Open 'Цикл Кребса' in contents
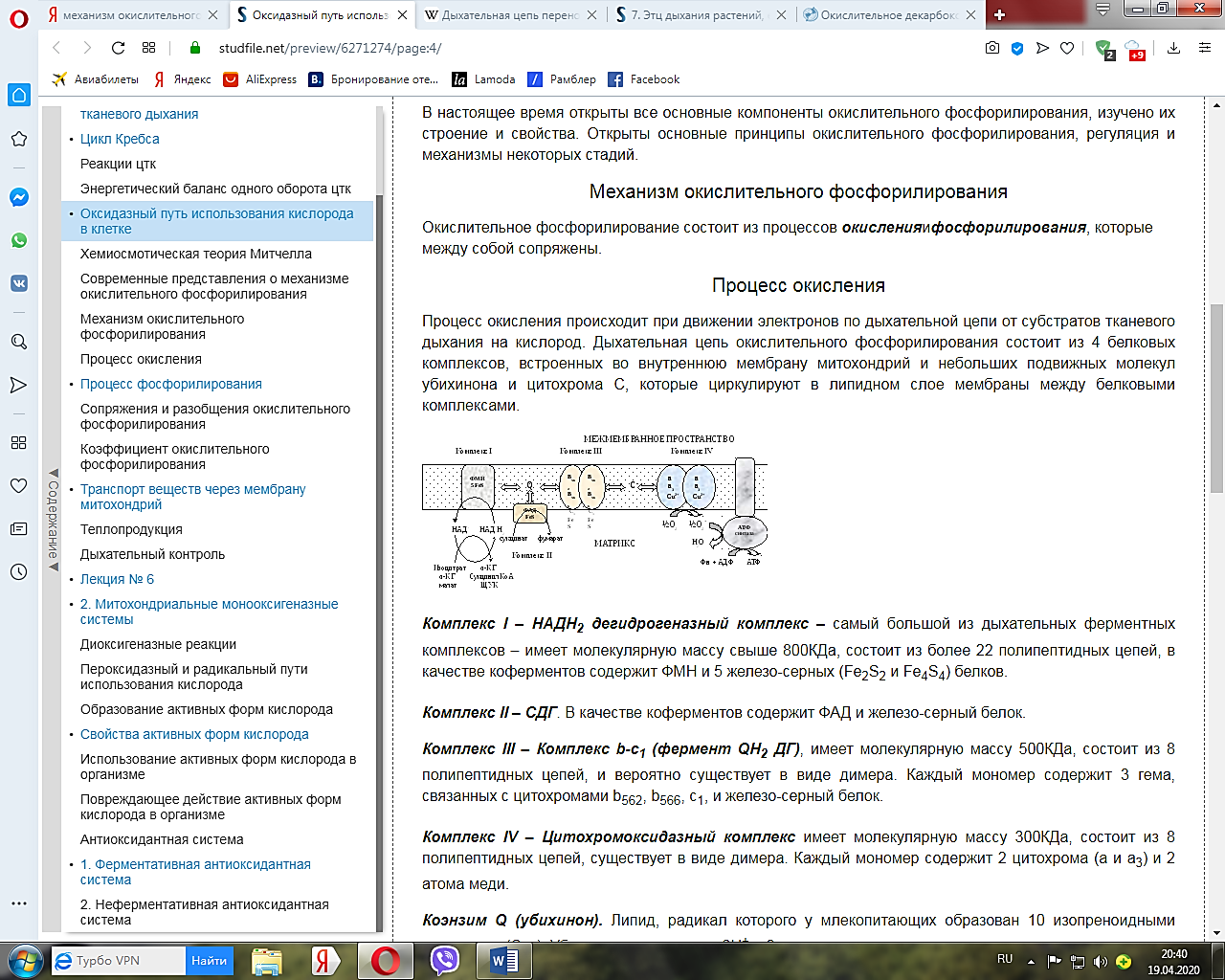 click(x=120, y=139)
